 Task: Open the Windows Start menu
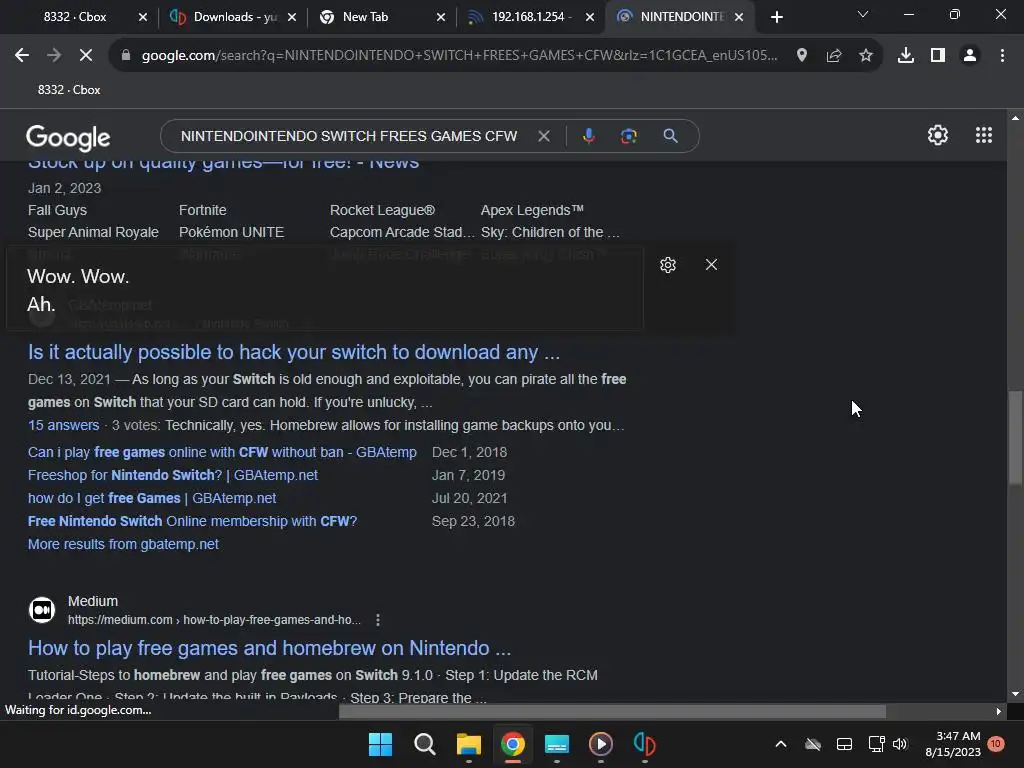380,744
